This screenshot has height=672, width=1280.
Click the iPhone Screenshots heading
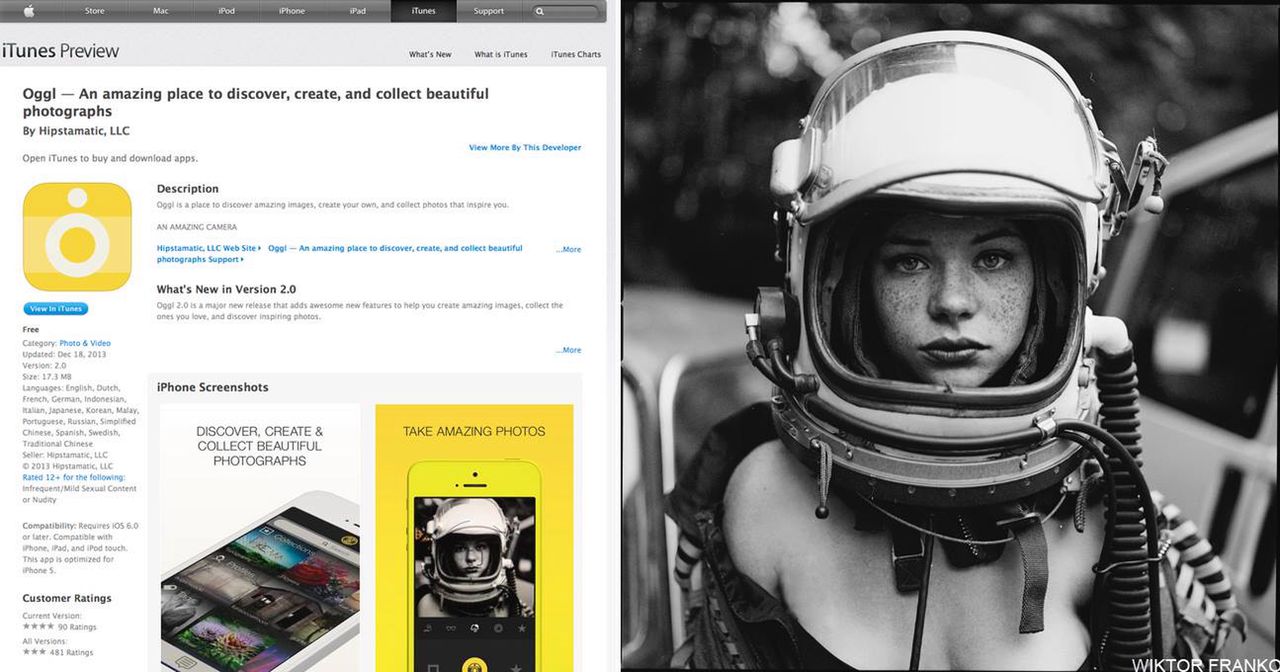tap(213, 387)
